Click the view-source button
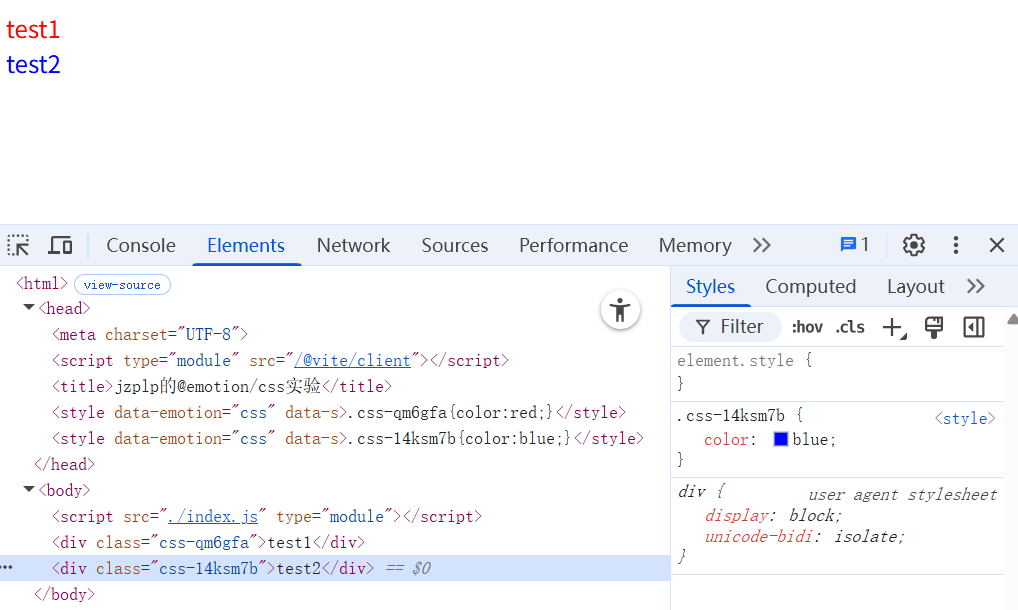This screenshot has height=610, width=1018. [x=122, y=285]
